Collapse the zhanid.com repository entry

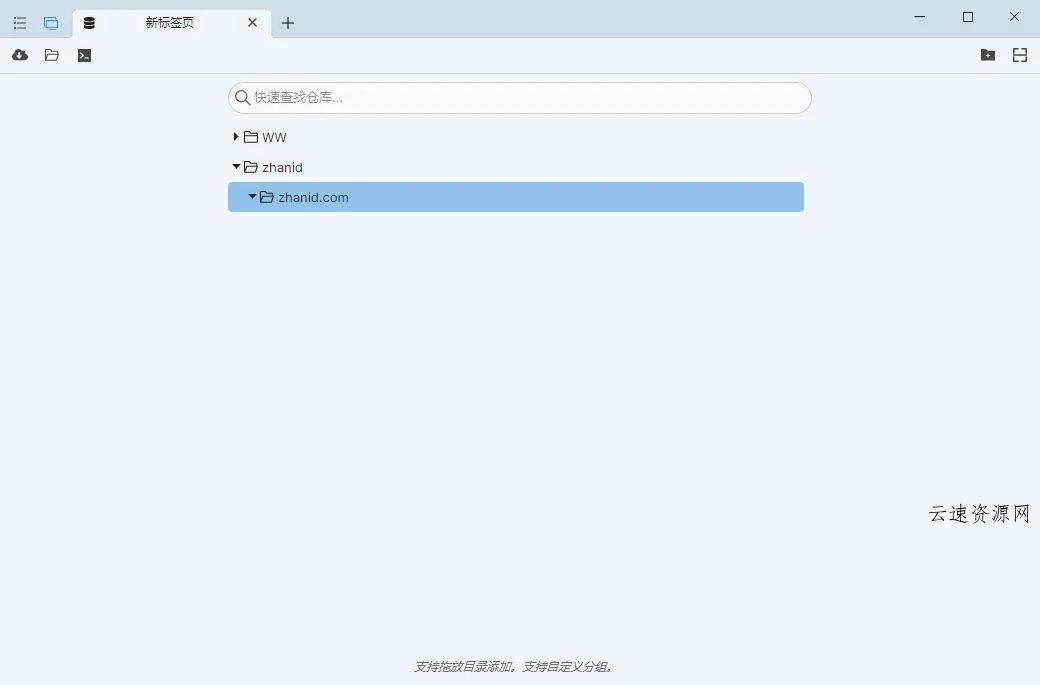click(252, 197)
